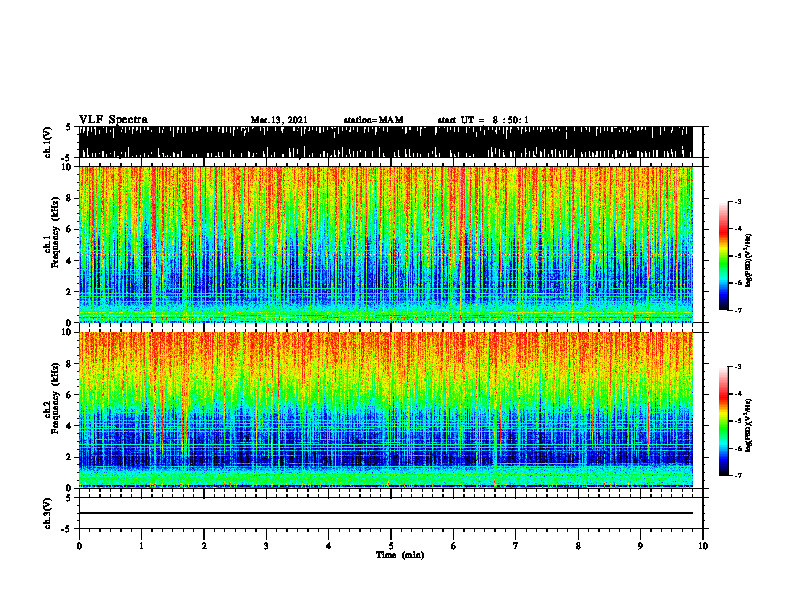The height and width of the screenshot is (612, 792).
Task: Click the "ch.1(V)" axis label
Action: 48,142
